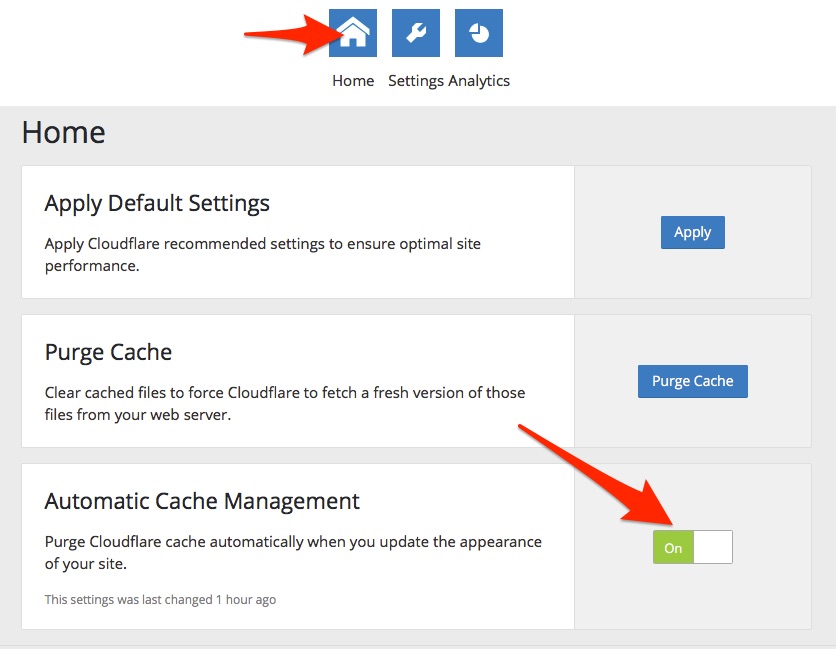Screen dimensions: 836x649
Task: Select the Home label under icons
Action: pos(353,81)
